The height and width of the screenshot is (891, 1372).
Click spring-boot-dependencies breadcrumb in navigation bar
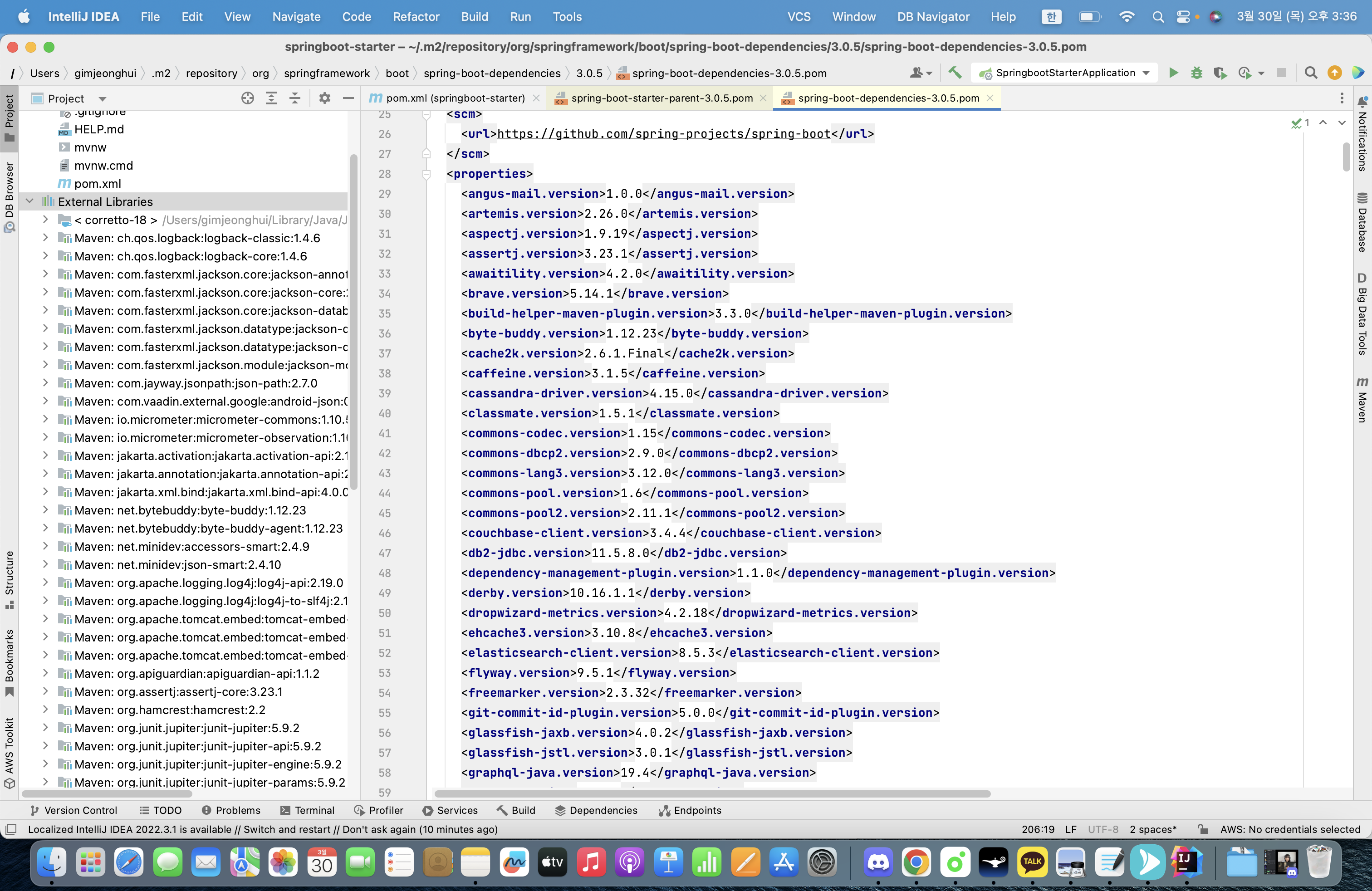(x=492, y=73)
